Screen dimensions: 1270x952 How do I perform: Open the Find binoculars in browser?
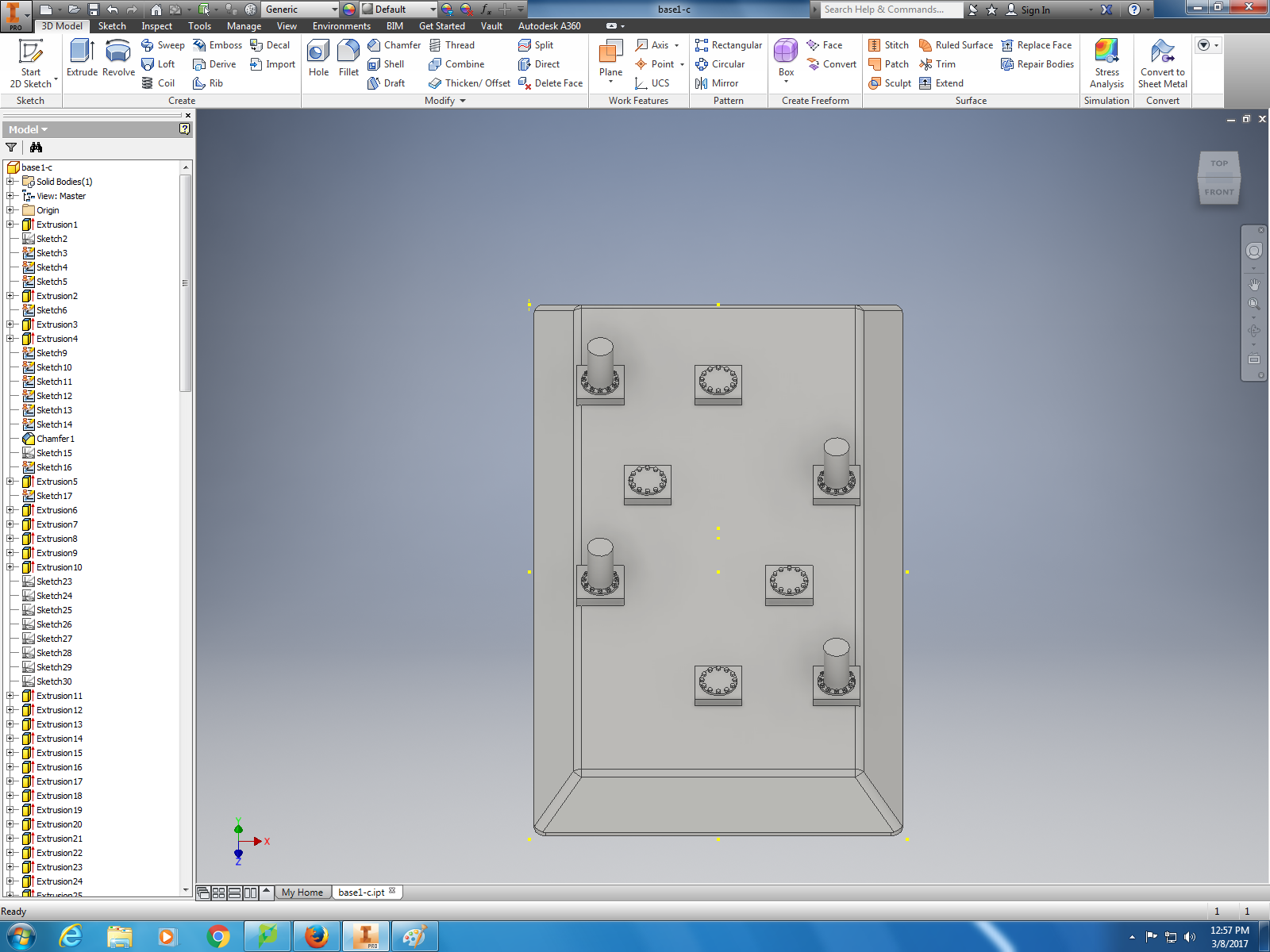(36, 148)
